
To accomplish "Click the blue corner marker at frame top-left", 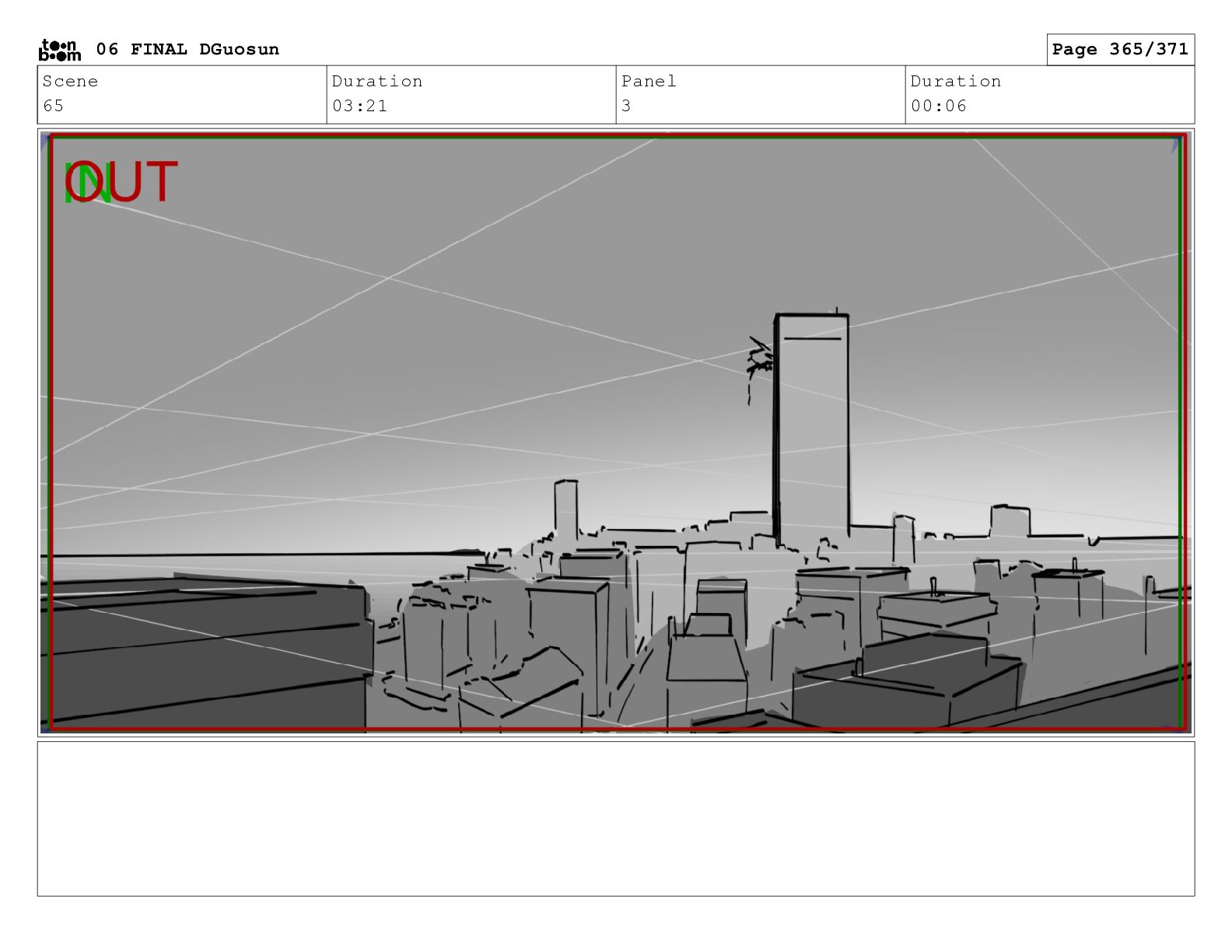I will 45,138.
